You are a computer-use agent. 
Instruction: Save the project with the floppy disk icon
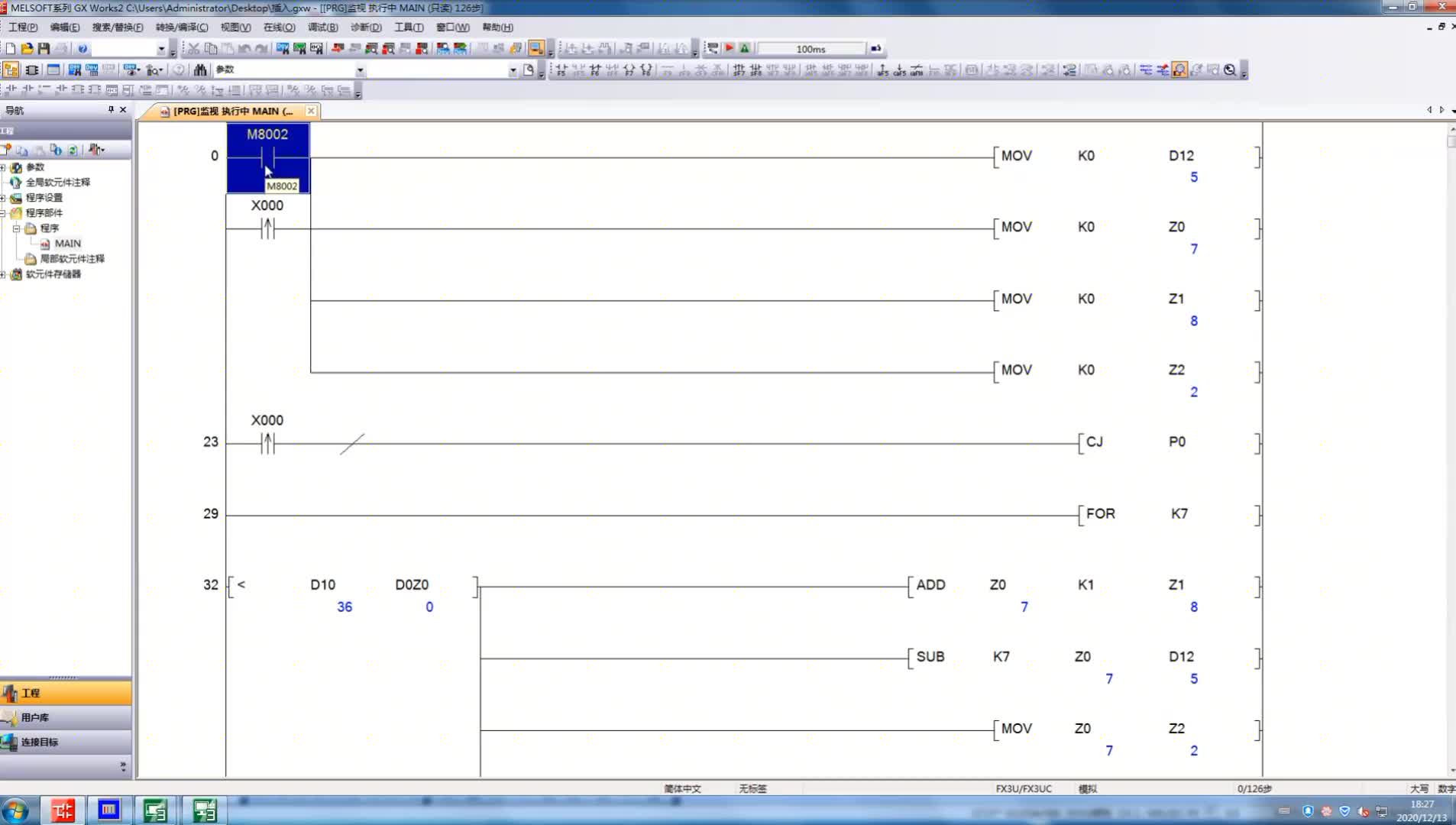tap(44, 49)
